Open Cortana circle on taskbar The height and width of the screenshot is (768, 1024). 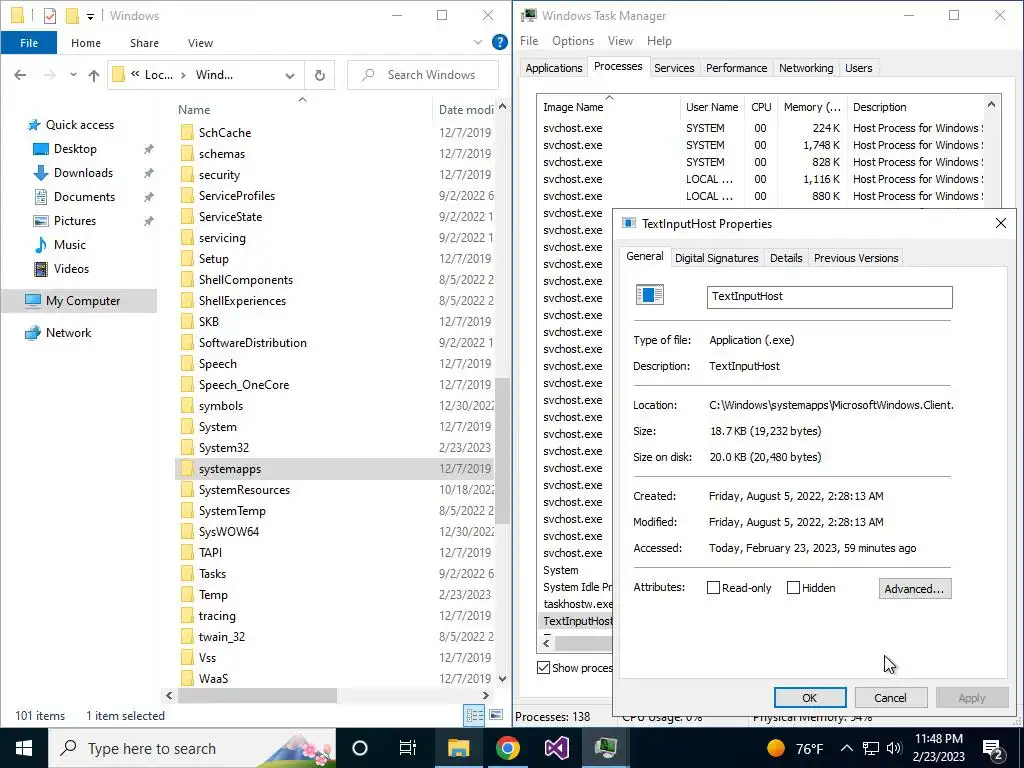360,748
